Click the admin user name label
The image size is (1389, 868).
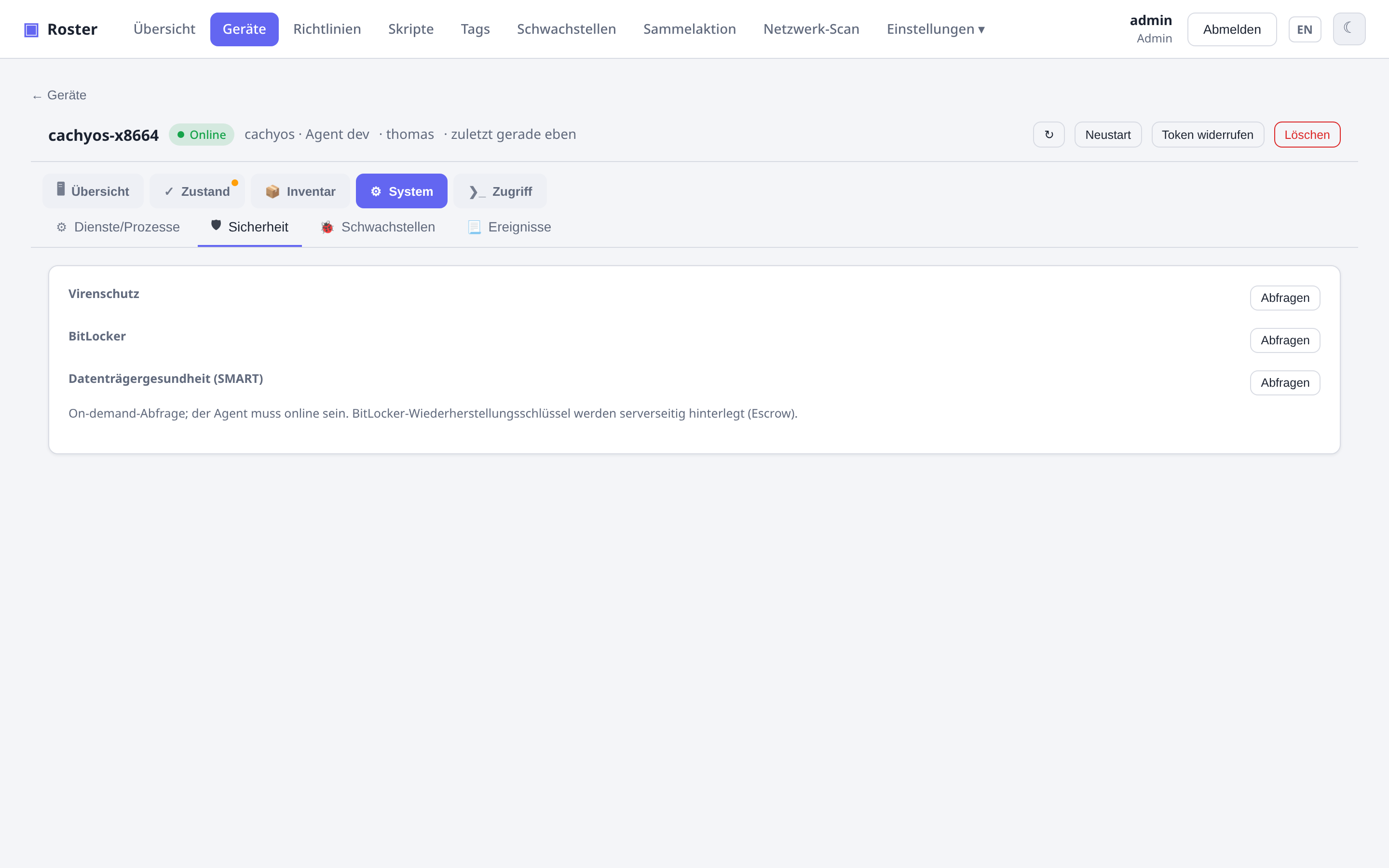(1151, 21)
